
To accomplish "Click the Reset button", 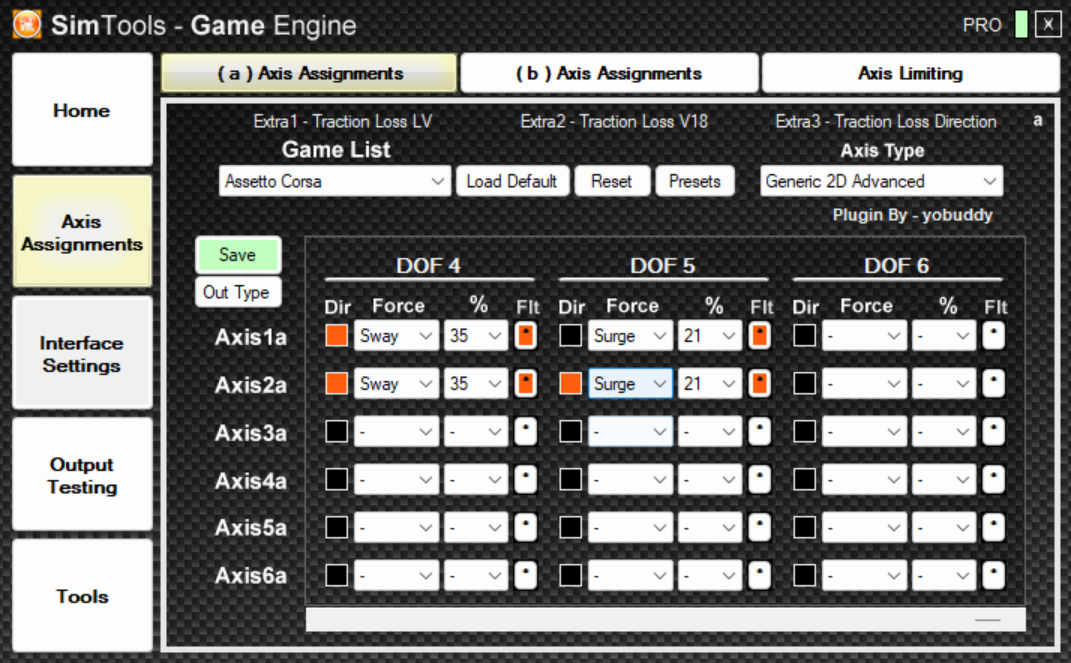I will (x=612, y=182).
